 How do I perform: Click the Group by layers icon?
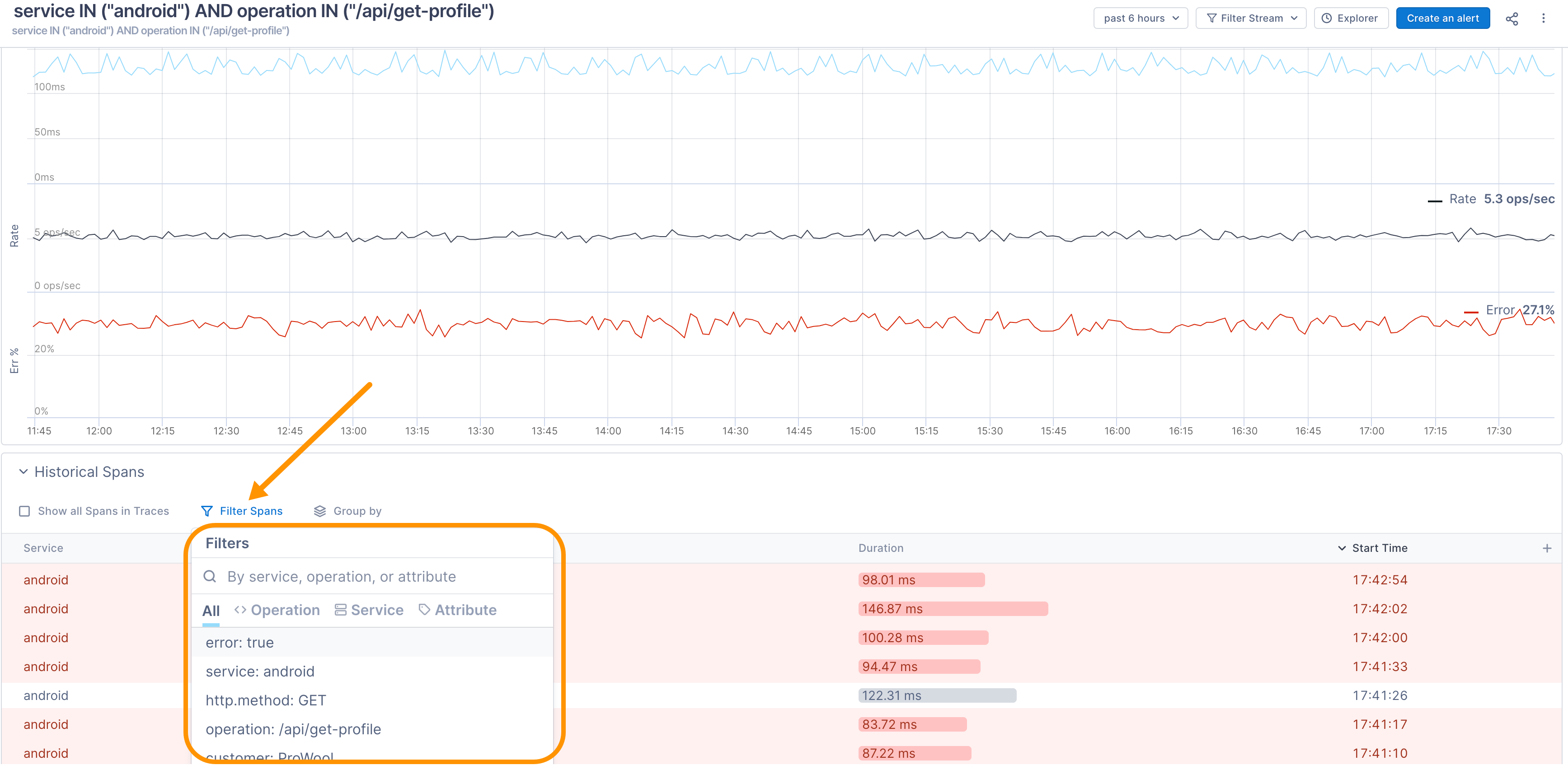coord(319,511)
